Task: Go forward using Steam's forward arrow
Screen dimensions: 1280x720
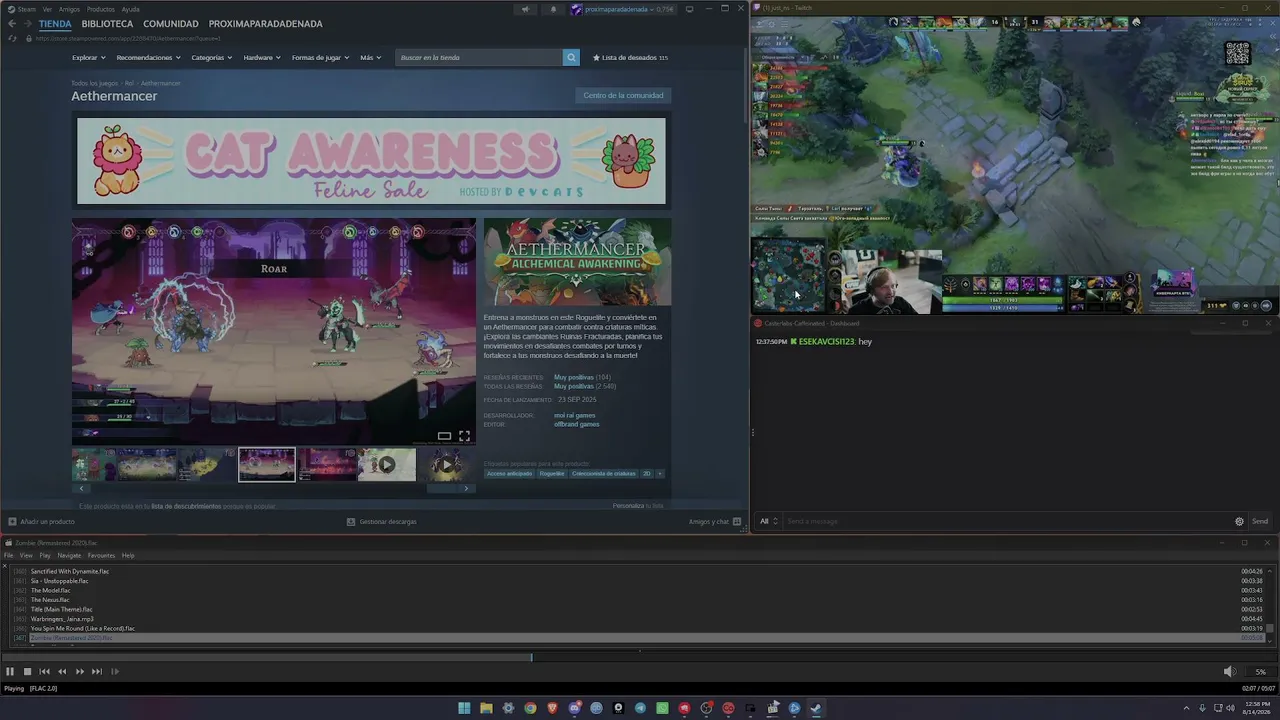Action: [28, 24]
